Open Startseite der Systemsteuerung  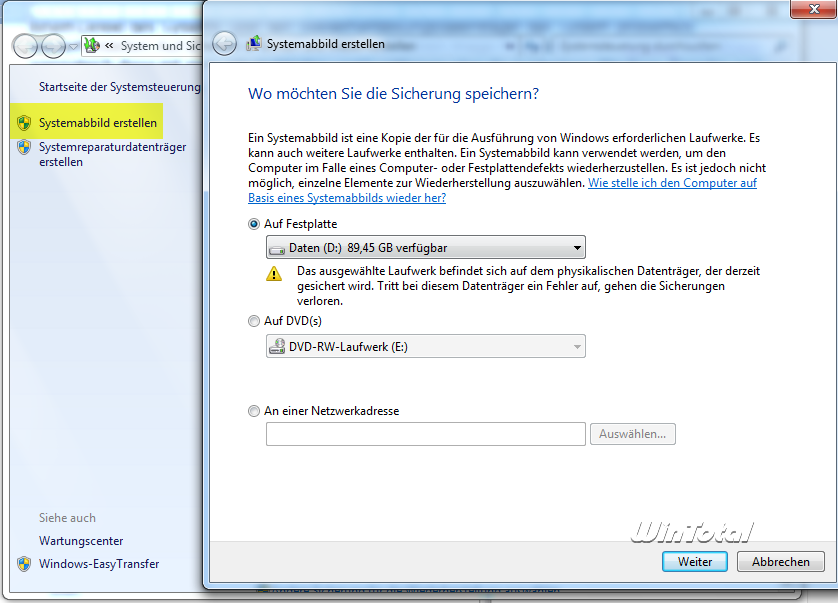(x=120, y=87)
